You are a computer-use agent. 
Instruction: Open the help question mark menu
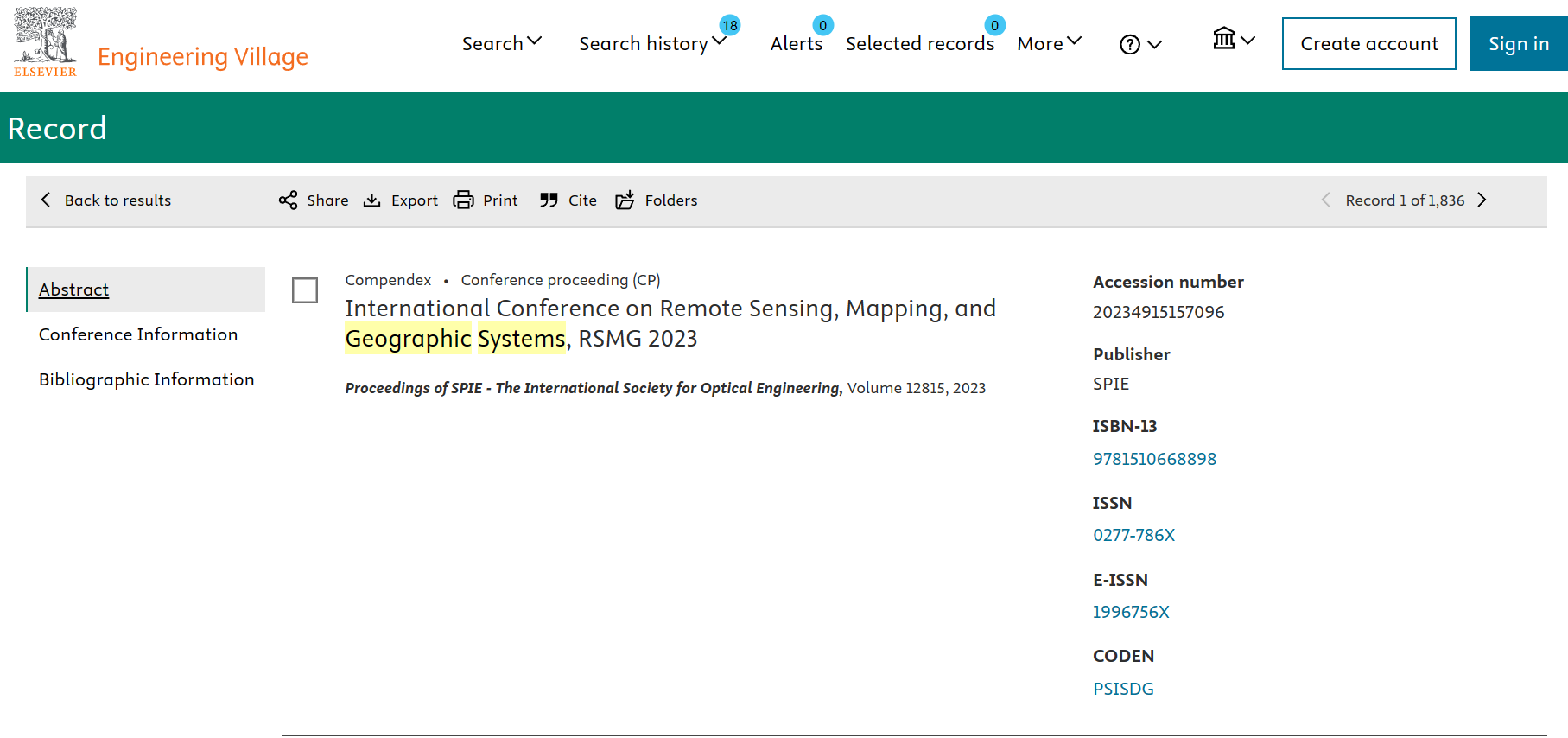click(x=1130, y=44)
